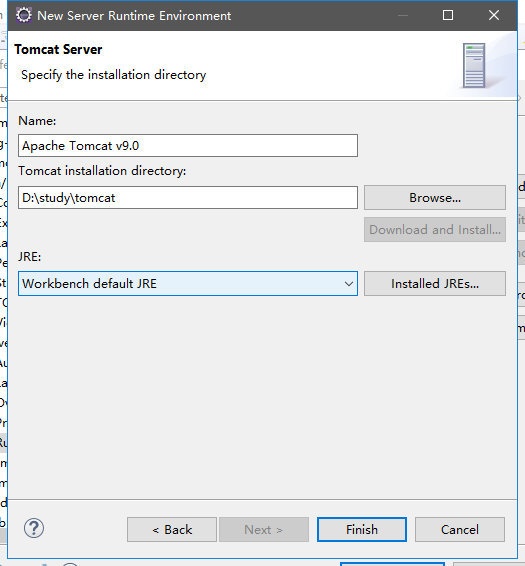Open the Installed JREs... dialog

[x=435, y=284]
